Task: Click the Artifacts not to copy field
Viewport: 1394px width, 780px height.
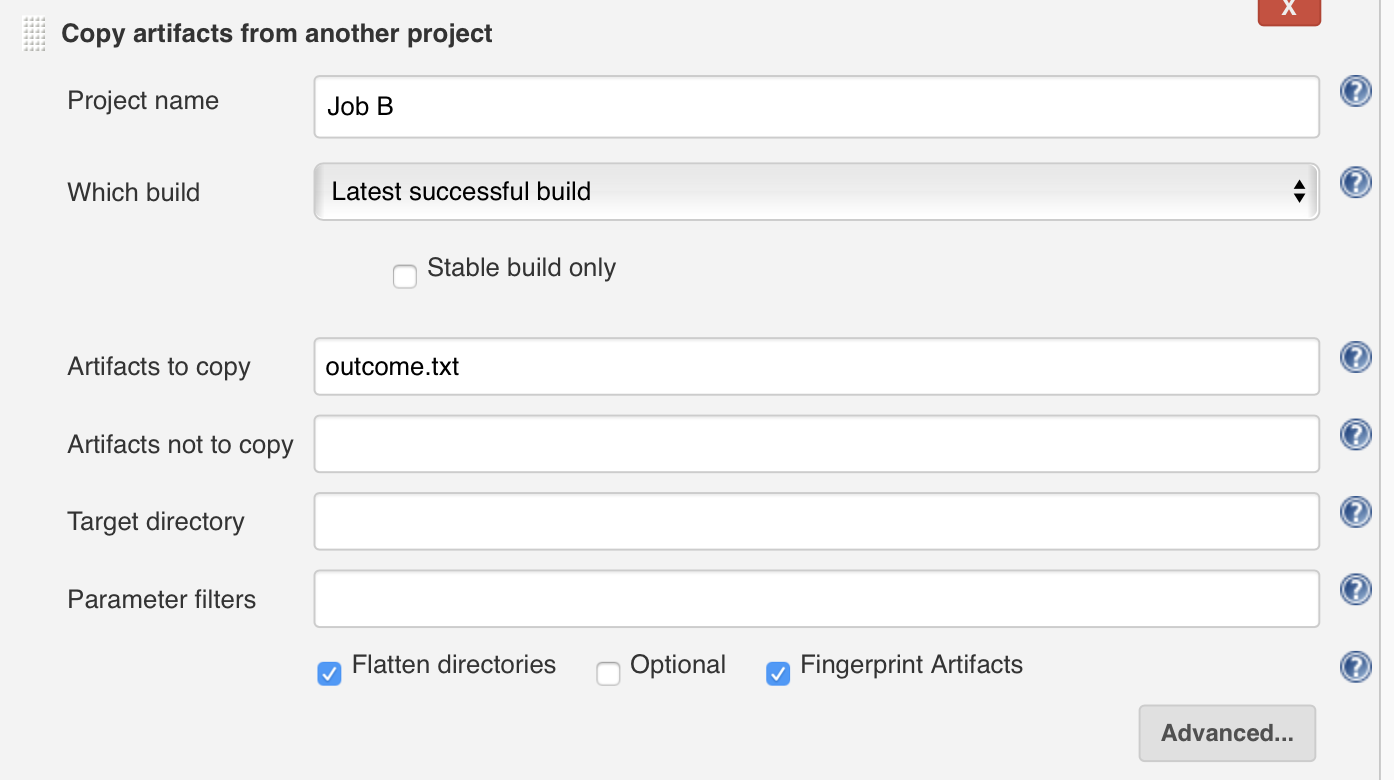Action: [x=816, y=444]
